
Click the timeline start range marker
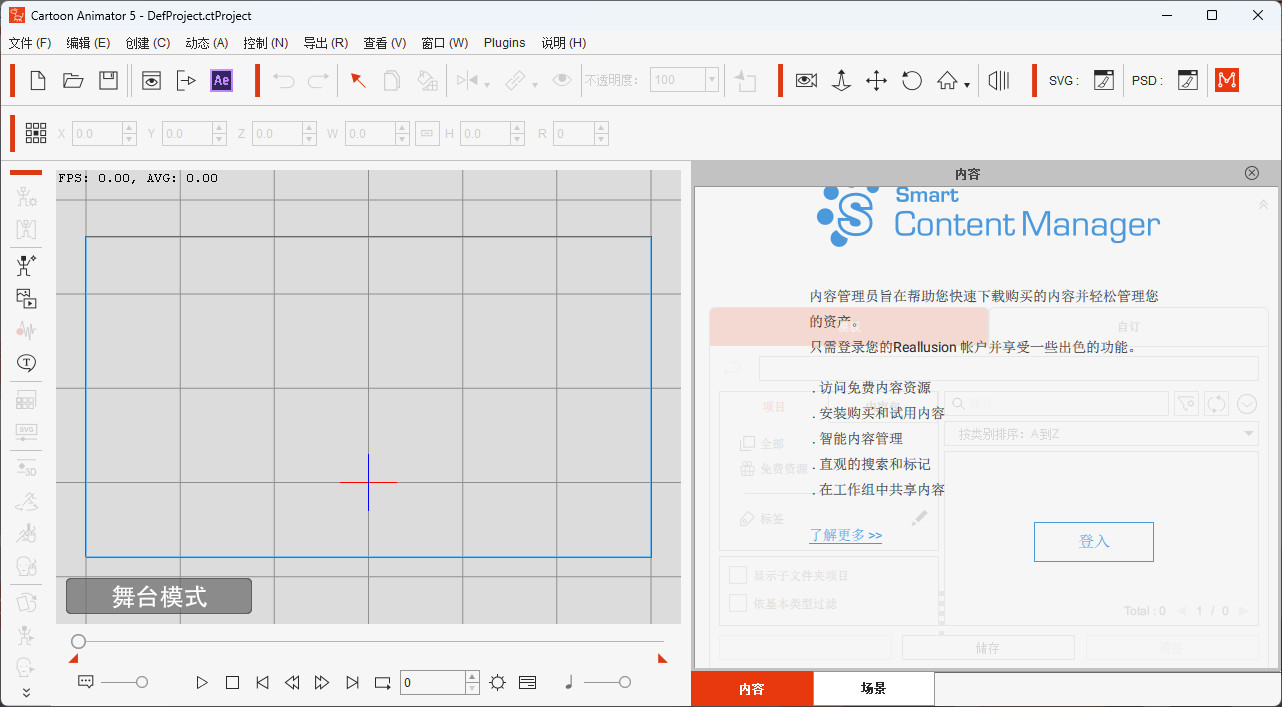[73, 658]
